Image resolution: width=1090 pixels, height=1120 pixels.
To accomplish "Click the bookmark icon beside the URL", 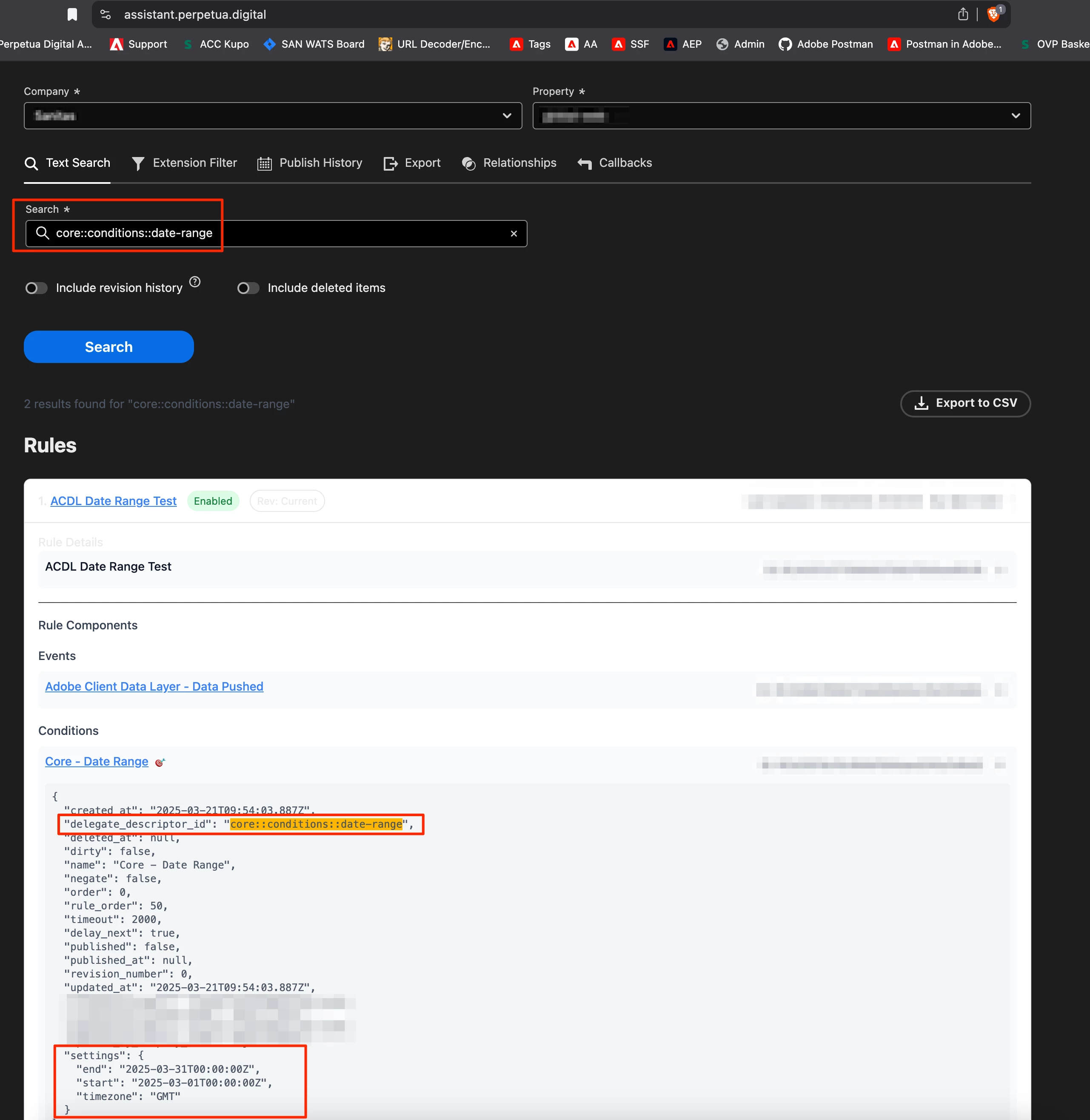I will (72, 14).
